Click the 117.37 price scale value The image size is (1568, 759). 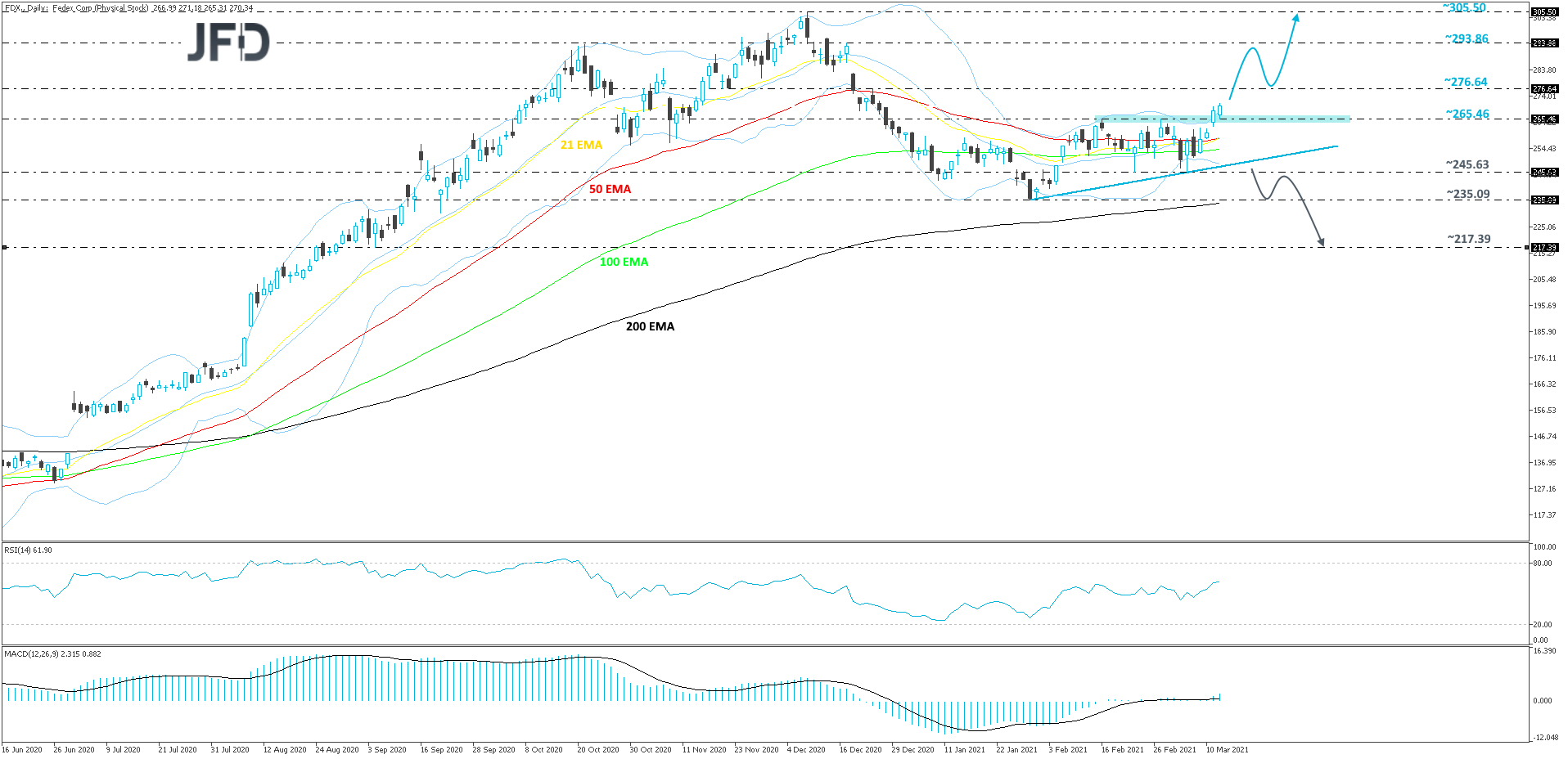1544,514
